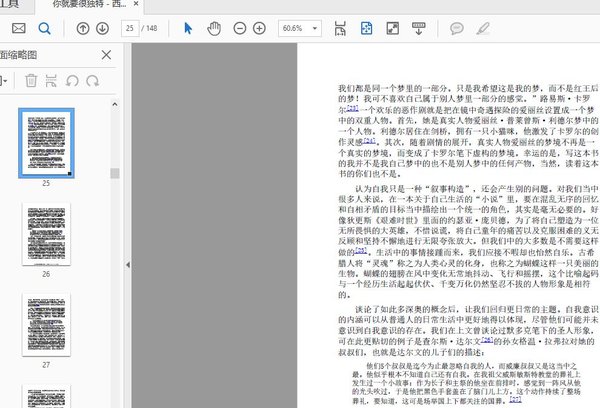Open the search magnifier tool
Screen dimensions: 600x408
46,29
